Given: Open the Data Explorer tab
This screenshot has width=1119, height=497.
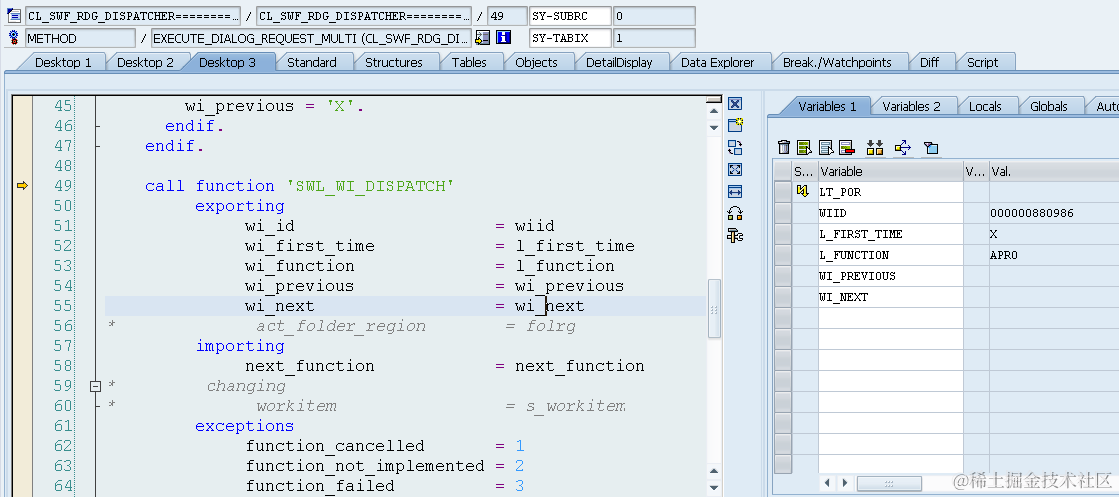Looking at the screenshot, I should (717, 62).
